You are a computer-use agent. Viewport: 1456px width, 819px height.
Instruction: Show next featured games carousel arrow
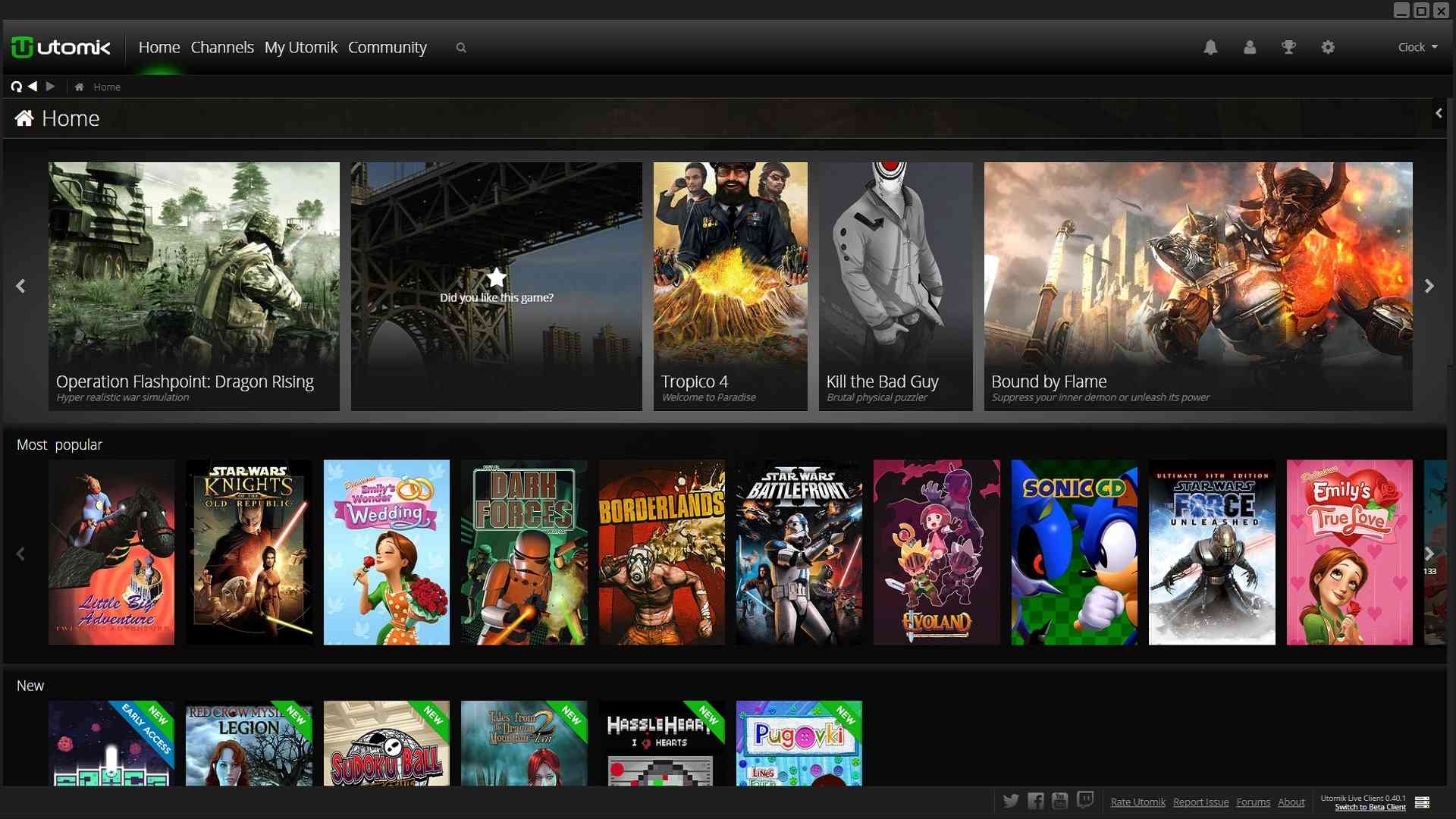coord(1429,287)
